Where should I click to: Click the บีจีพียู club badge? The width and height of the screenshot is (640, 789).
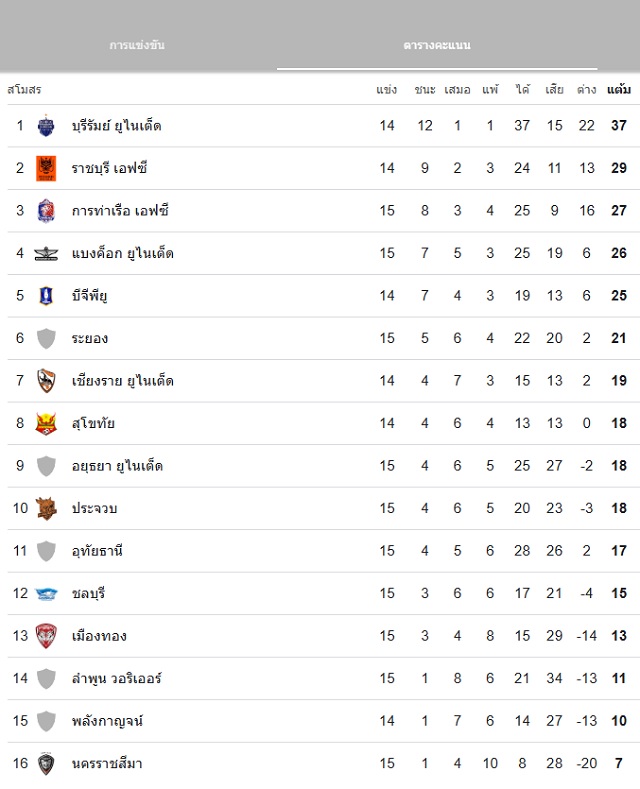pyautogui.click(x=46, y=296)
